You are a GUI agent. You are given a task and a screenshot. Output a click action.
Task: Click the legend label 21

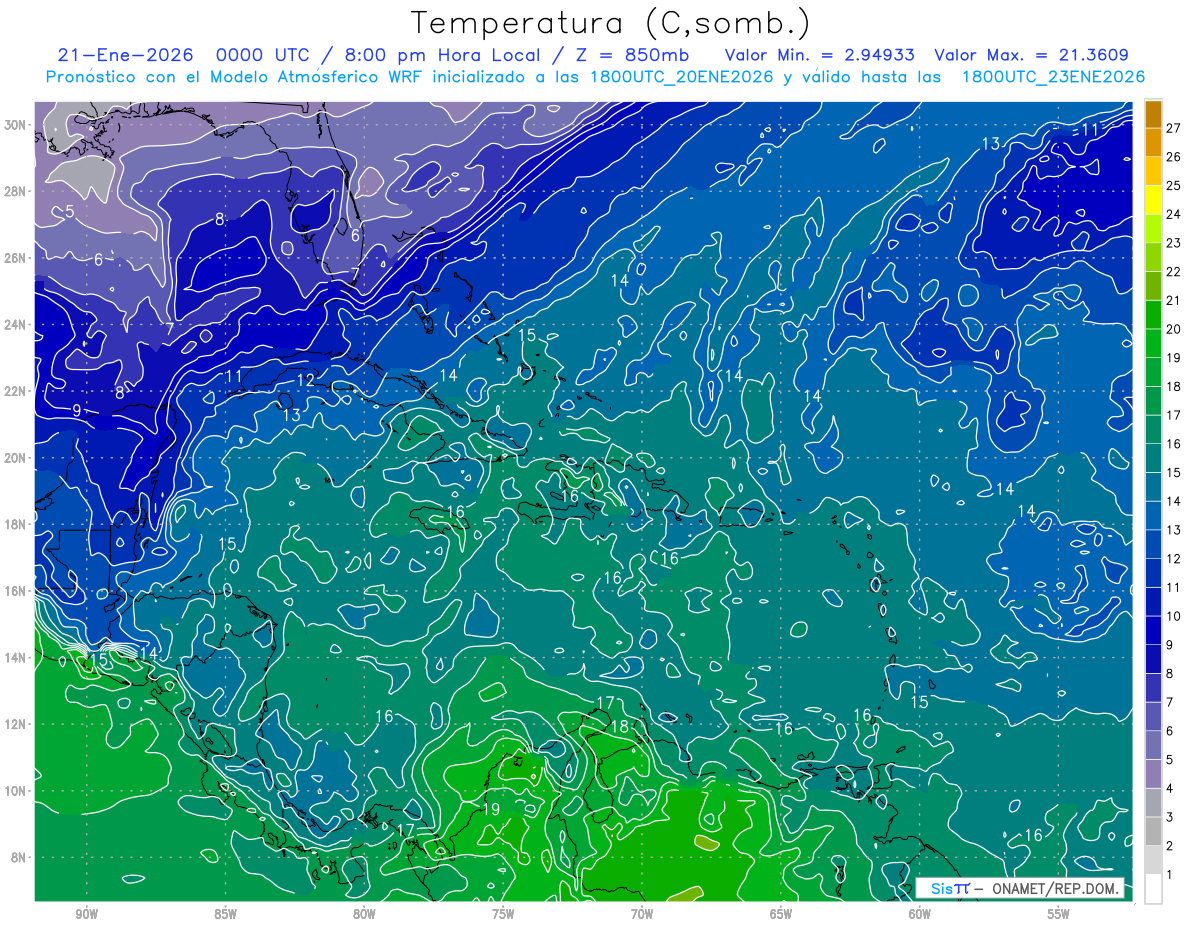1174,300
